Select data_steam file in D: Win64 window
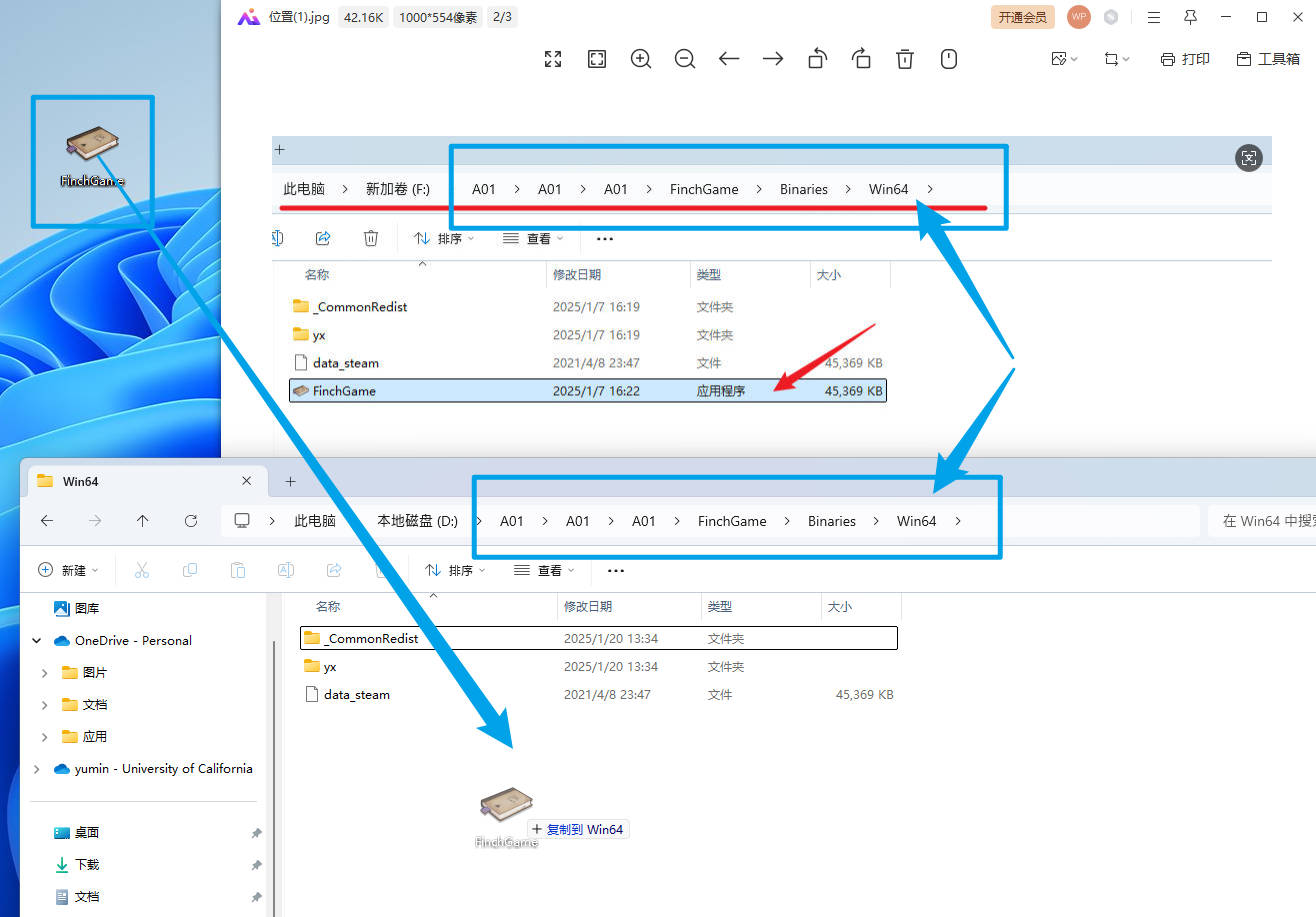This screenshot has width=1316, height=917. coord(599,694)
